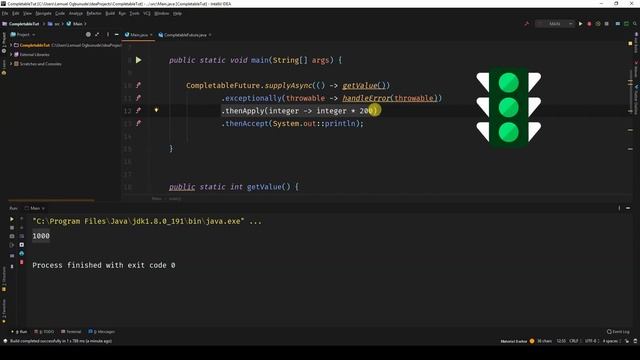
Task: Open Run panel options three-dot icon
Action: click(619, 208)
